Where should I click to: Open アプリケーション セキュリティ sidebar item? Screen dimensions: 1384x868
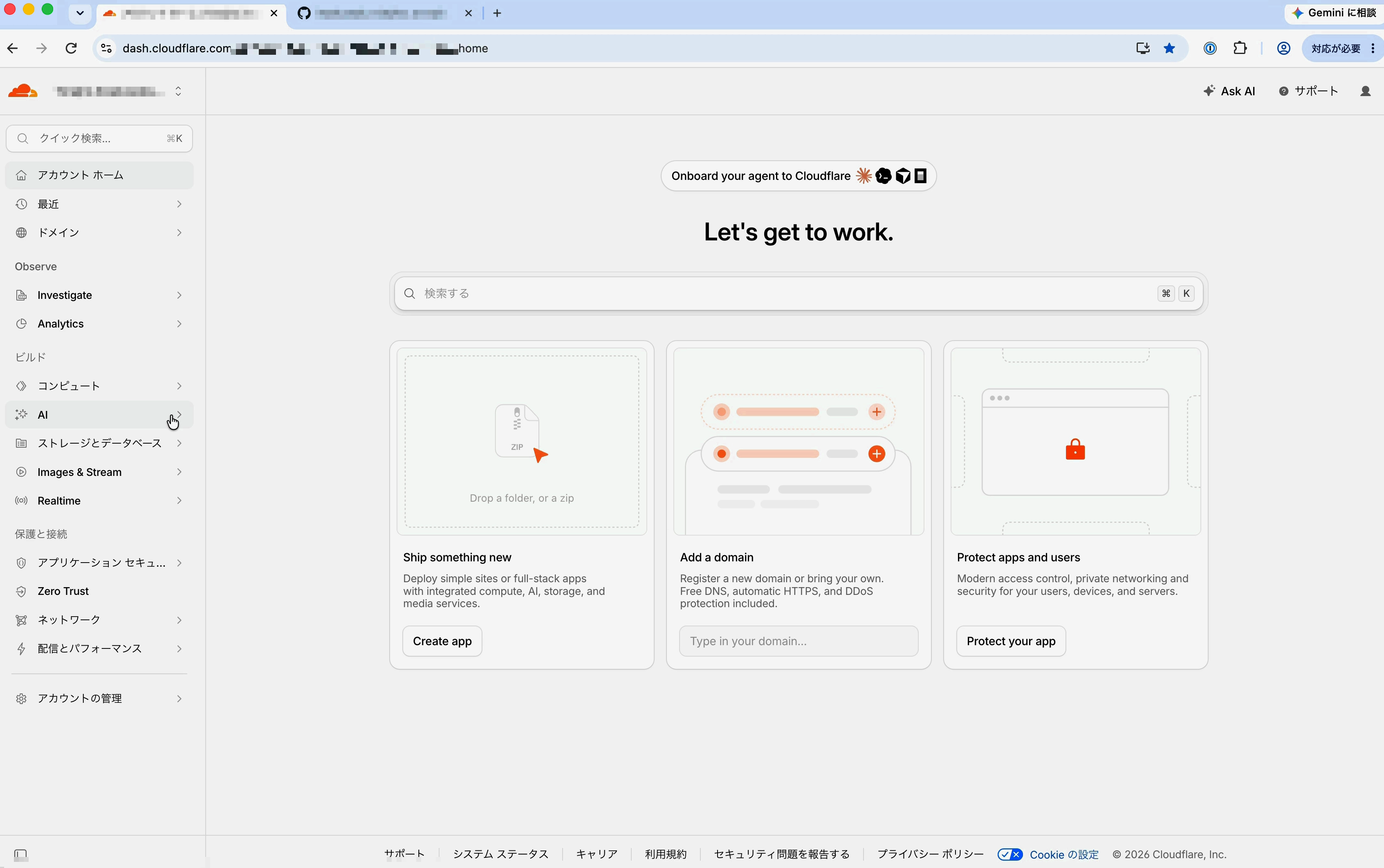coord(99,563)
